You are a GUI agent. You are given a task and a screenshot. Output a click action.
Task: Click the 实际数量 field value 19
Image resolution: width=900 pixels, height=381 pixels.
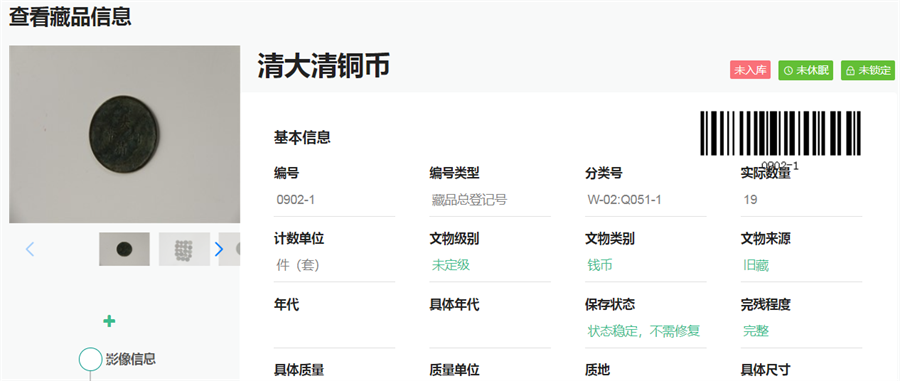pyautogui.click(x=801, y=200)
